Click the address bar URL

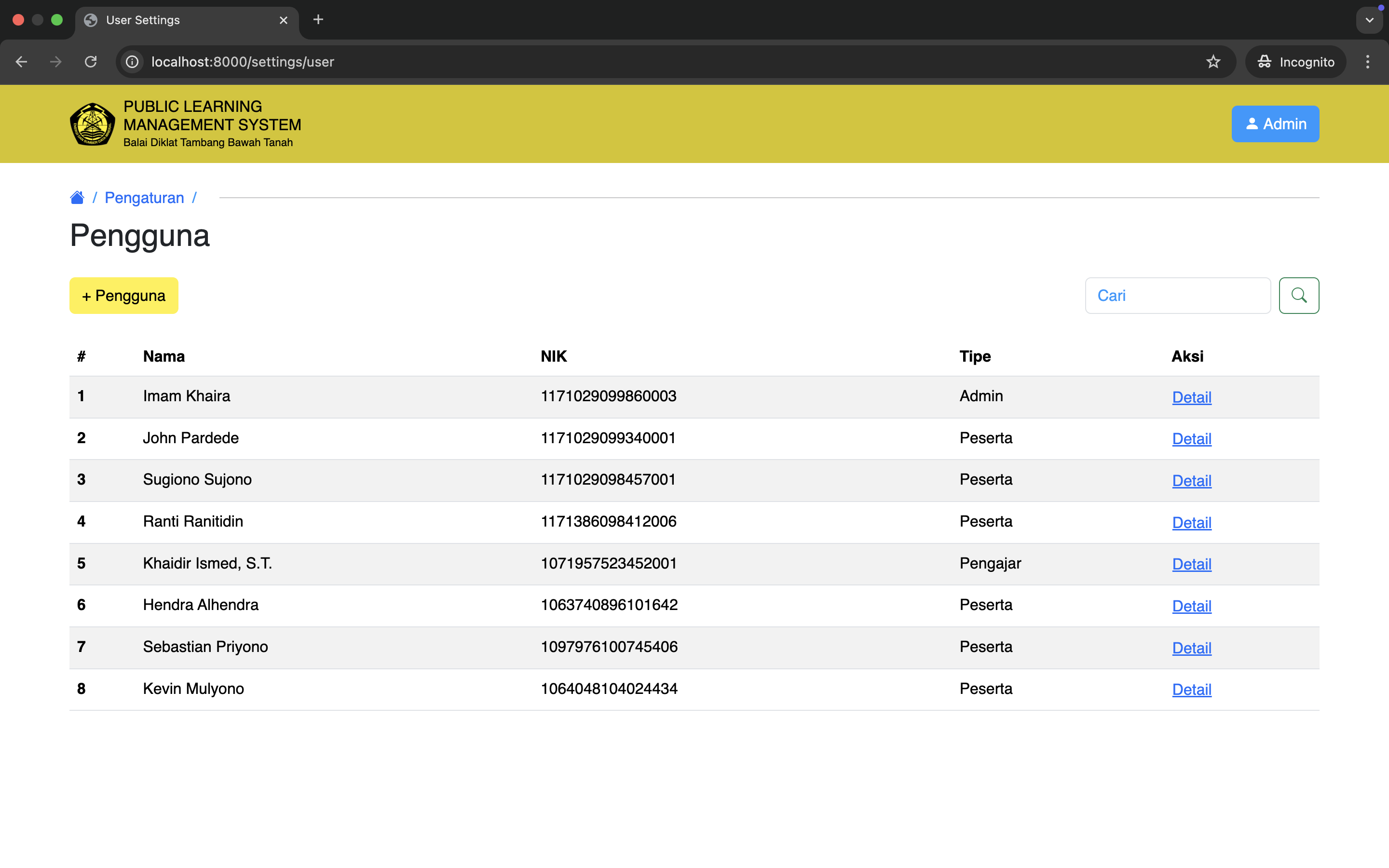[x=242, y=62]
